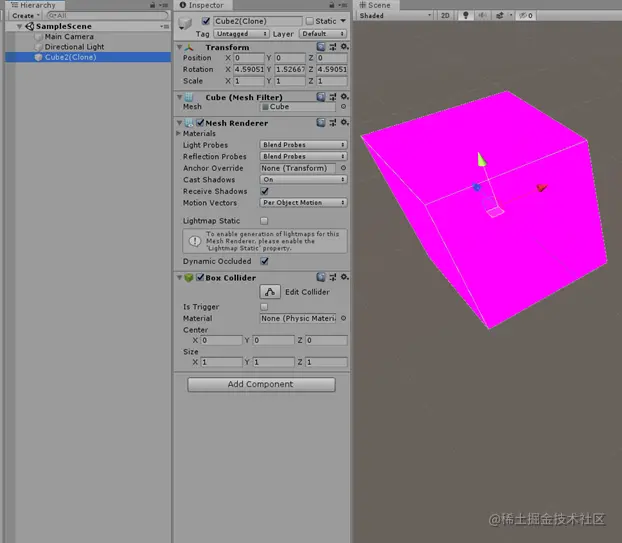Toggle hidden objects count icon in Scene toolbar
The image size is (622, 543).
(526, 15)
